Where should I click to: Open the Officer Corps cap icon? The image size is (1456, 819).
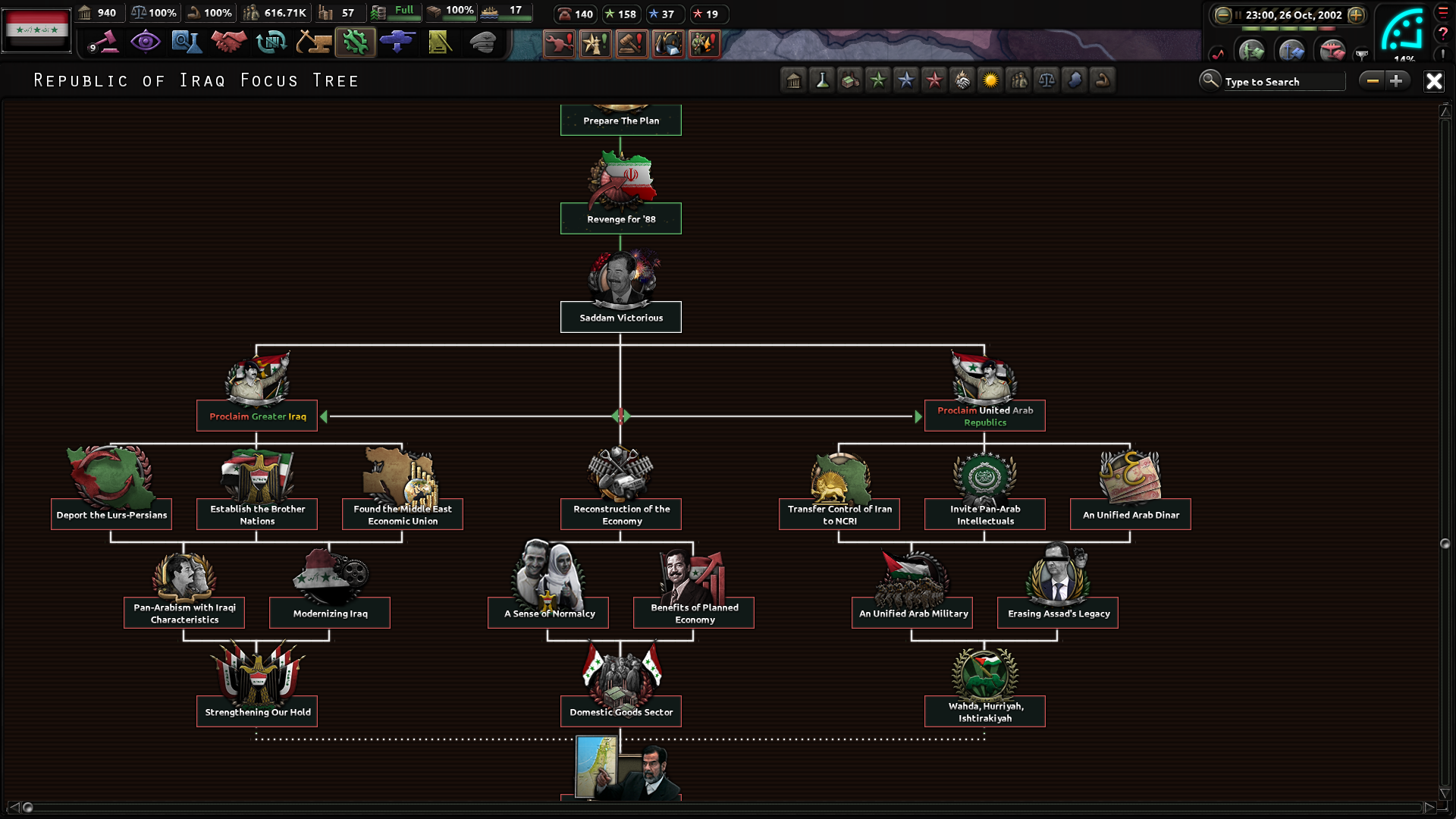482,42
